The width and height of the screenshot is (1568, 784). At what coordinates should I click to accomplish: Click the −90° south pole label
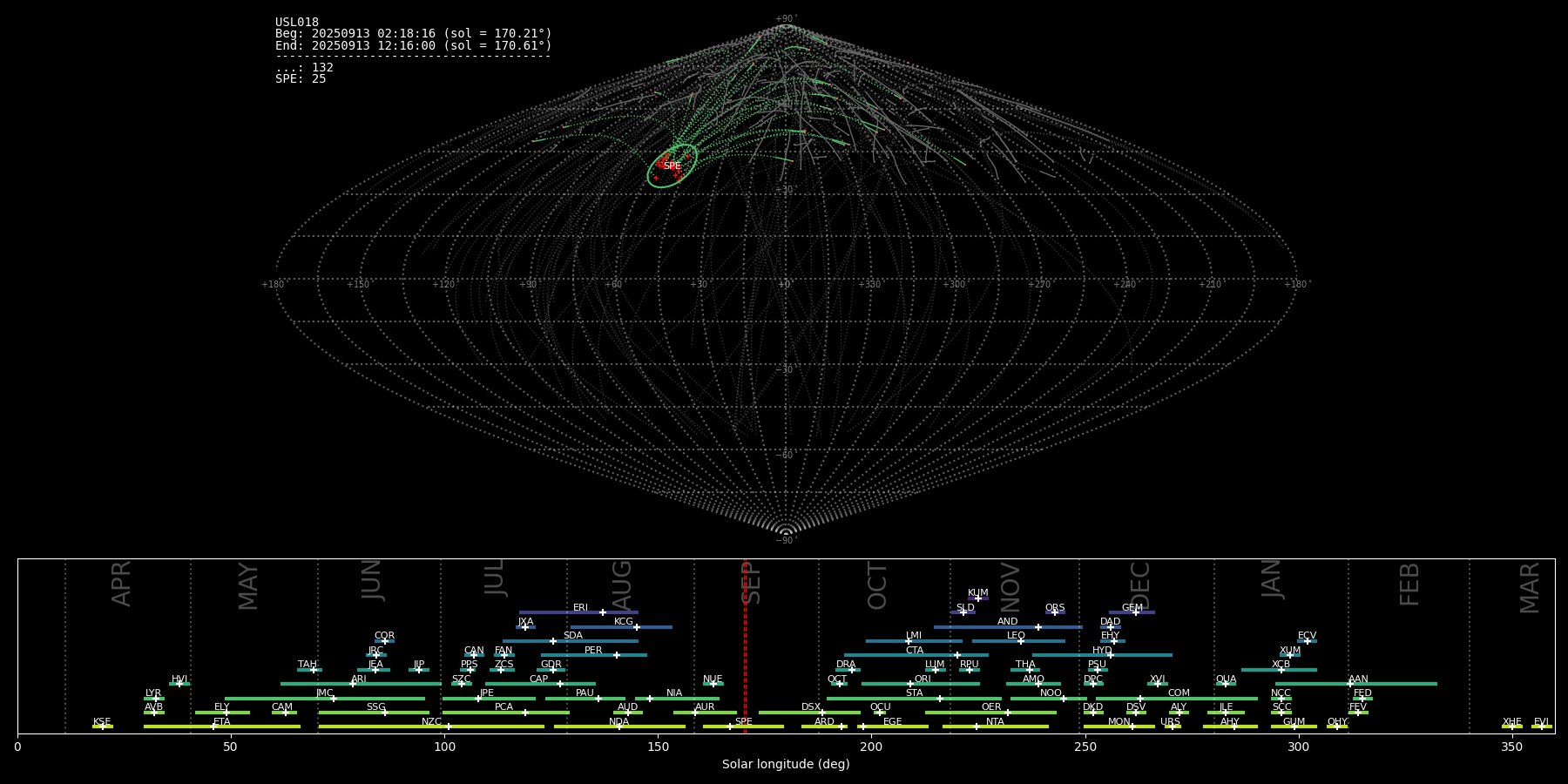pyautogui.click(x=786, y=541)
